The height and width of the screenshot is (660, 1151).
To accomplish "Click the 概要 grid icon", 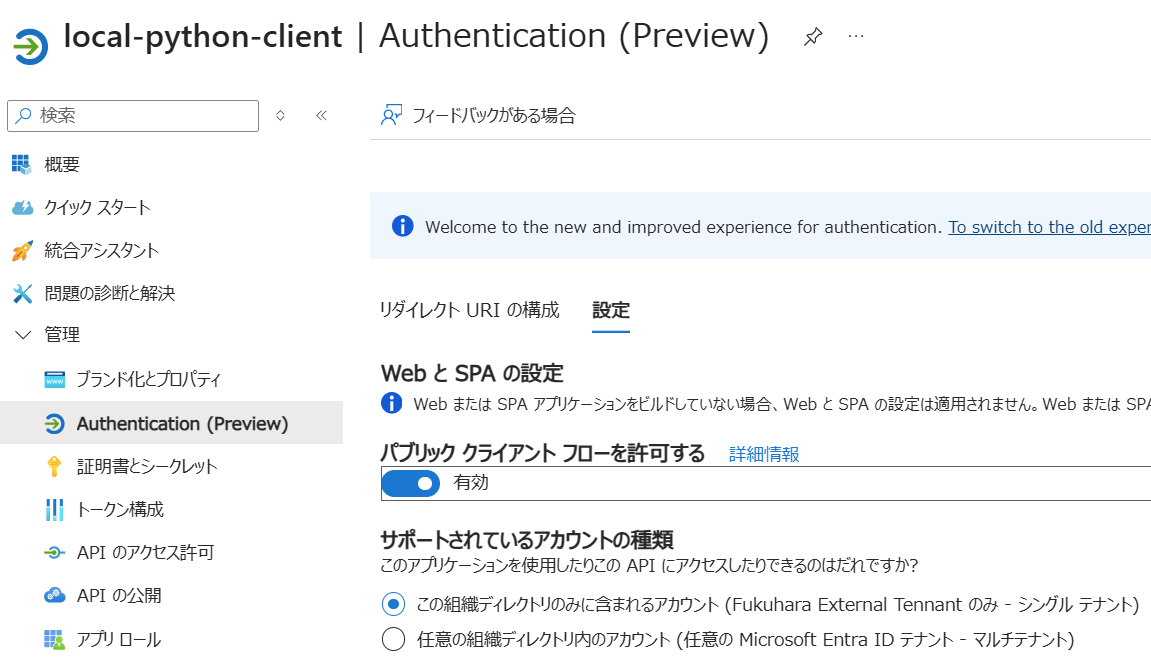I will (22, 164).
